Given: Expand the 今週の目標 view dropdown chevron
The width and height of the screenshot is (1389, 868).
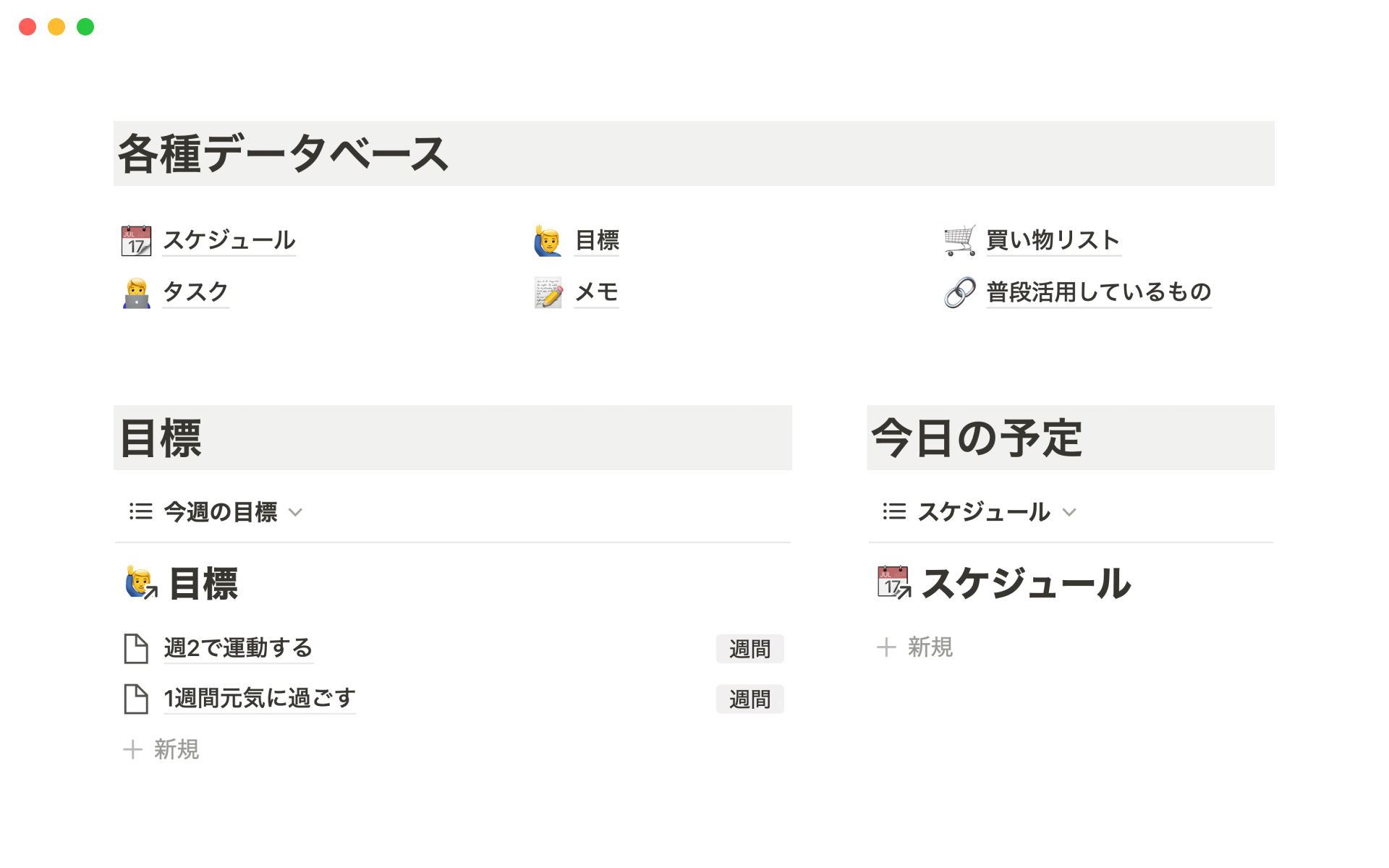Looking at the screenshot, I should tap(295, 513).
